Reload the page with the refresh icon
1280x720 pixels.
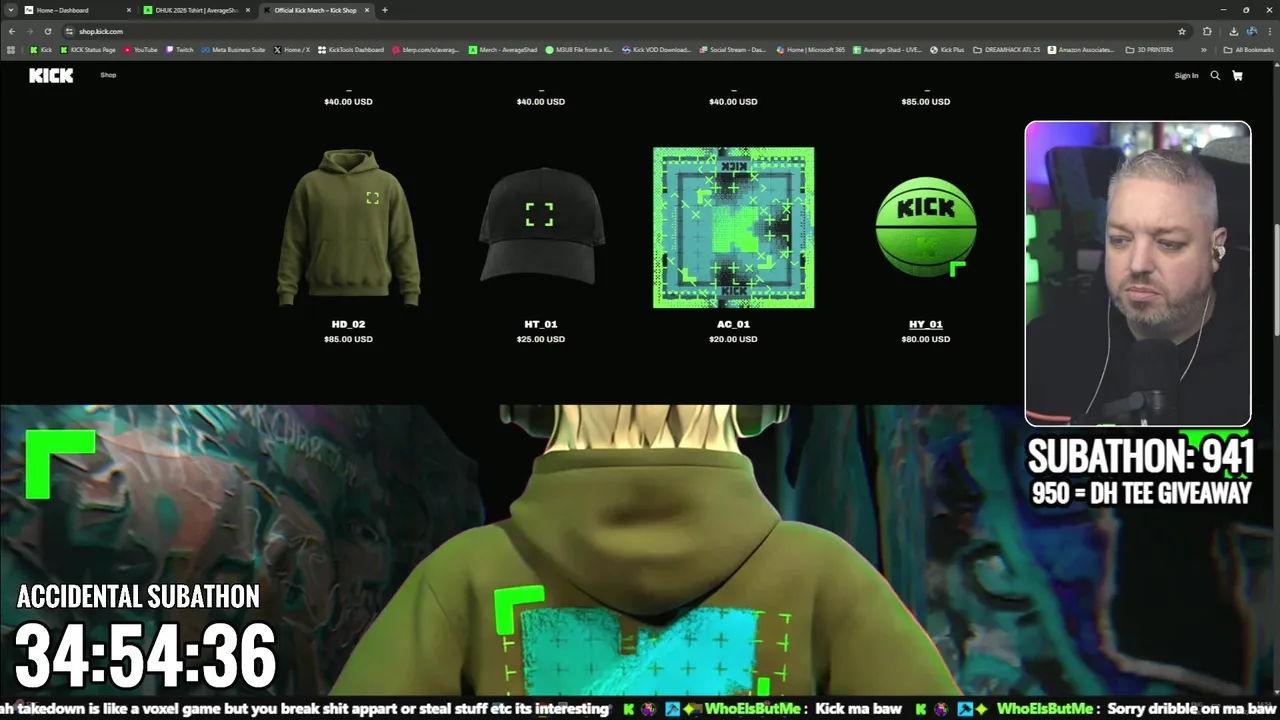coord(47,31)
